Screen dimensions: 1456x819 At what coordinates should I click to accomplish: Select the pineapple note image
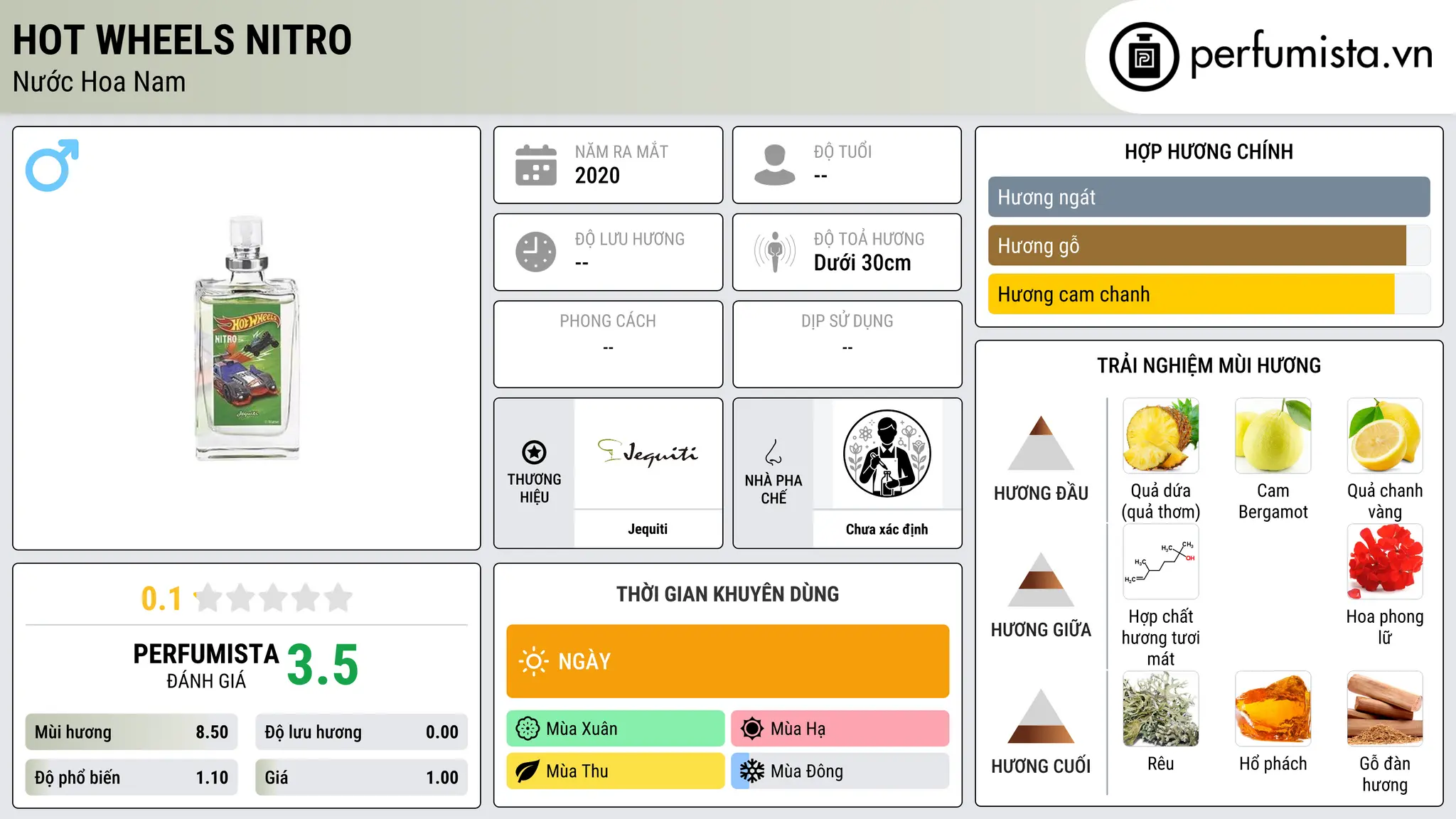click(1161, 436)
